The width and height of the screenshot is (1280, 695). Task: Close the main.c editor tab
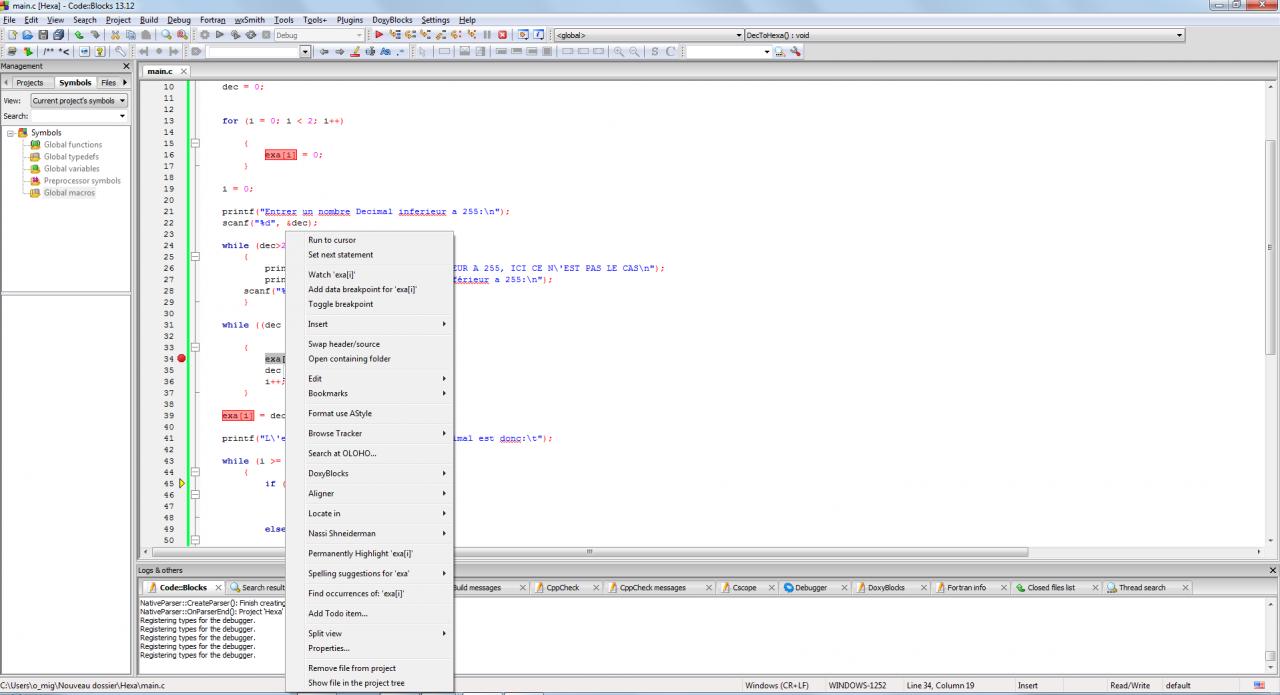click(184, 72)
